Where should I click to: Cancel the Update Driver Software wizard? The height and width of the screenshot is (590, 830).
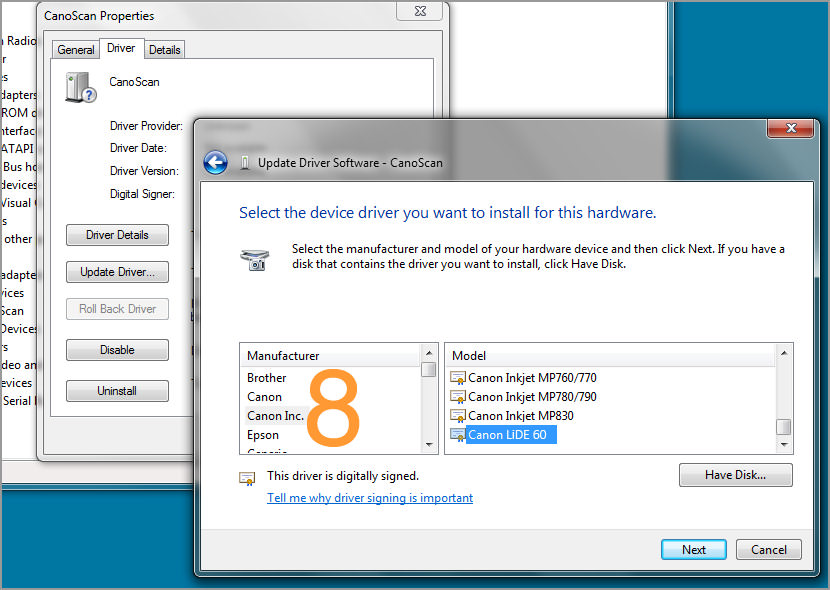point(769,550)
